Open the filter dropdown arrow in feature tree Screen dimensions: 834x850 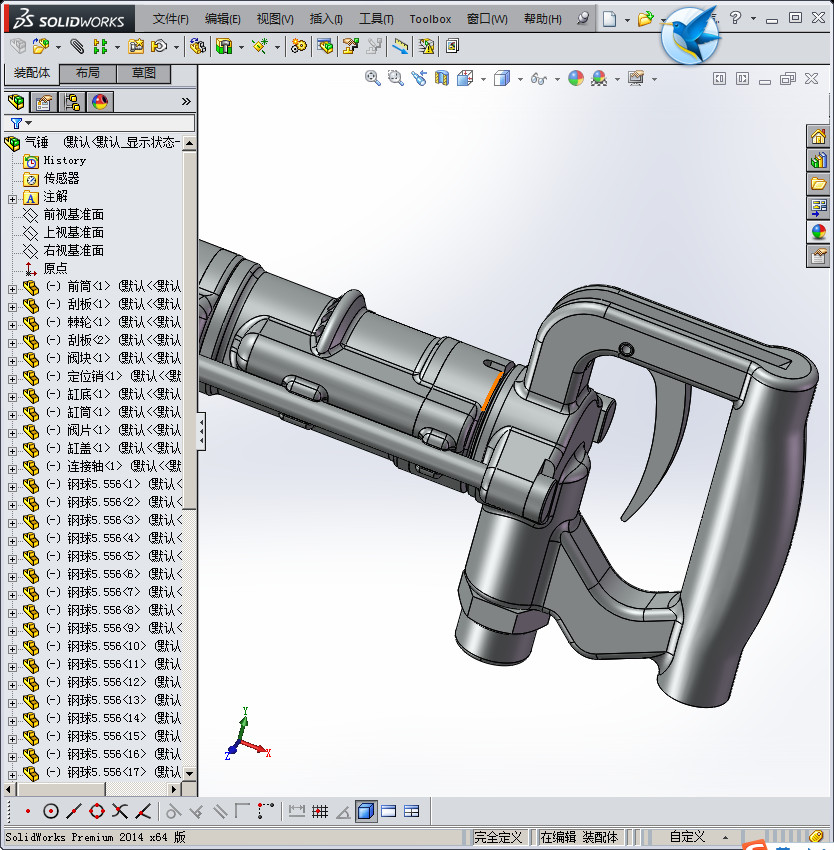29,123
